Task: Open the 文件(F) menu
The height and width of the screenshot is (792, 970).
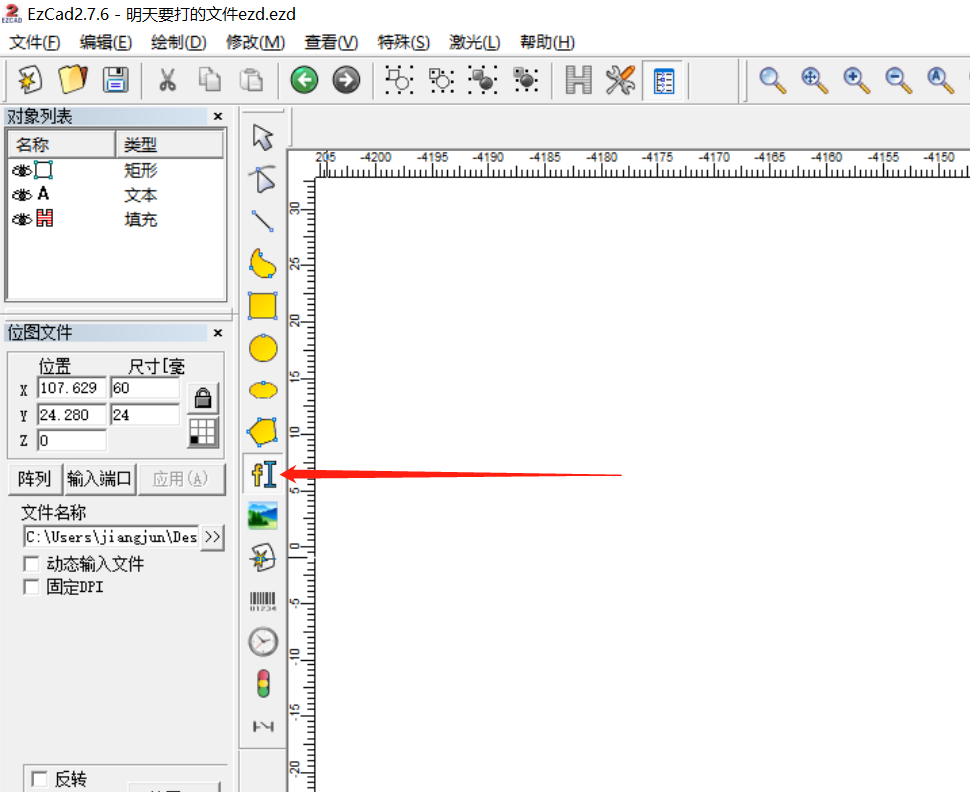Action: [x=35, y=42]
